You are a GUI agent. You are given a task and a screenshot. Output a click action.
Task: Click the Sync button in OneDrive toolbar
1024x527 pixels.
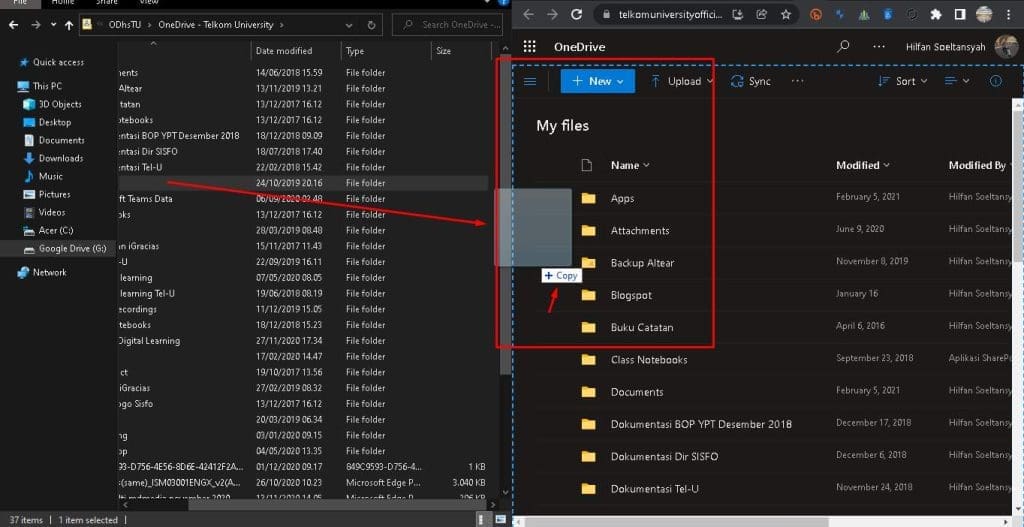click(750, 81)
